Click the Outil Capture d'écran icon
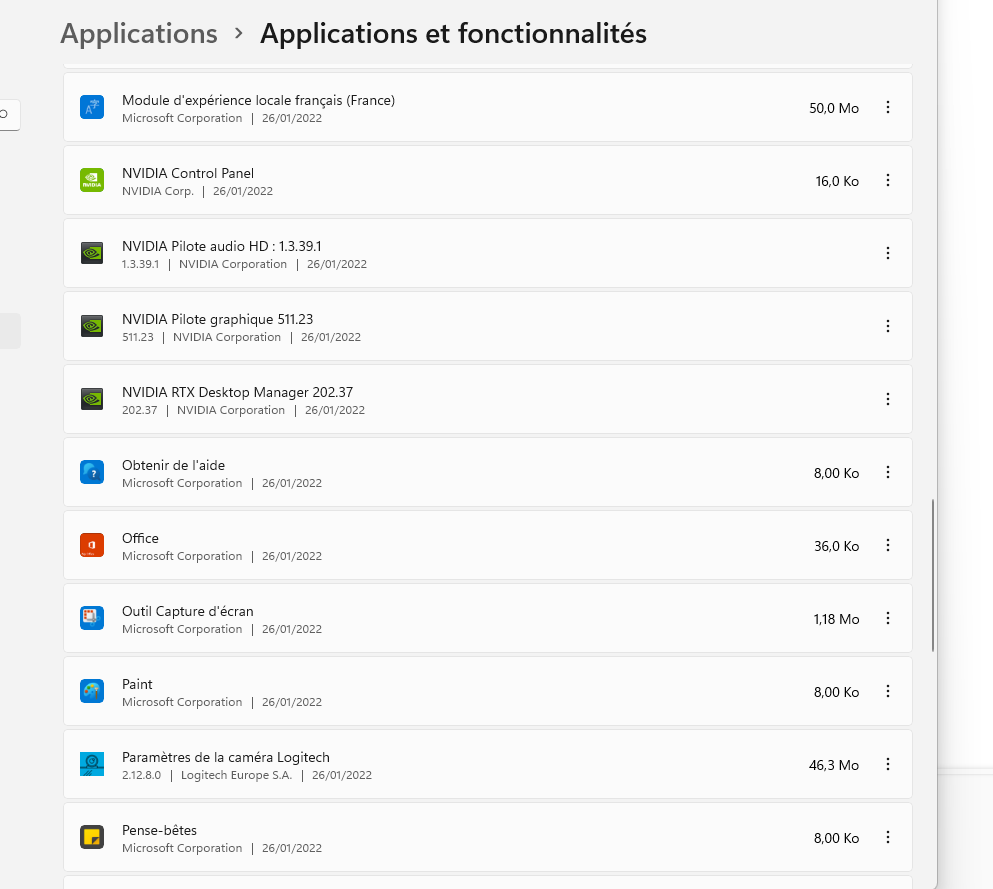The width and height of the screenshot is (993, 889). [92, 618]
